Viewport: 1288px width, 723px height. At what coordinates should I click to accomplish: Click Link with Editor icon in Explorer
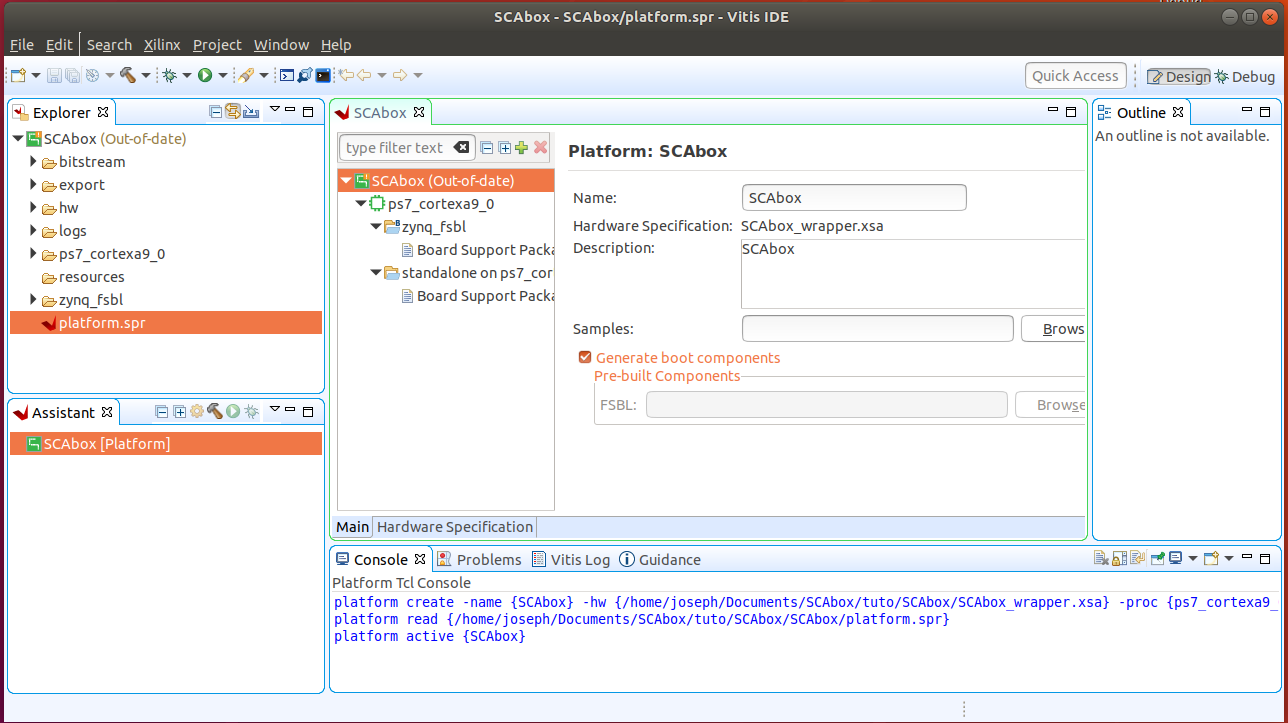[x=233, y=112]
